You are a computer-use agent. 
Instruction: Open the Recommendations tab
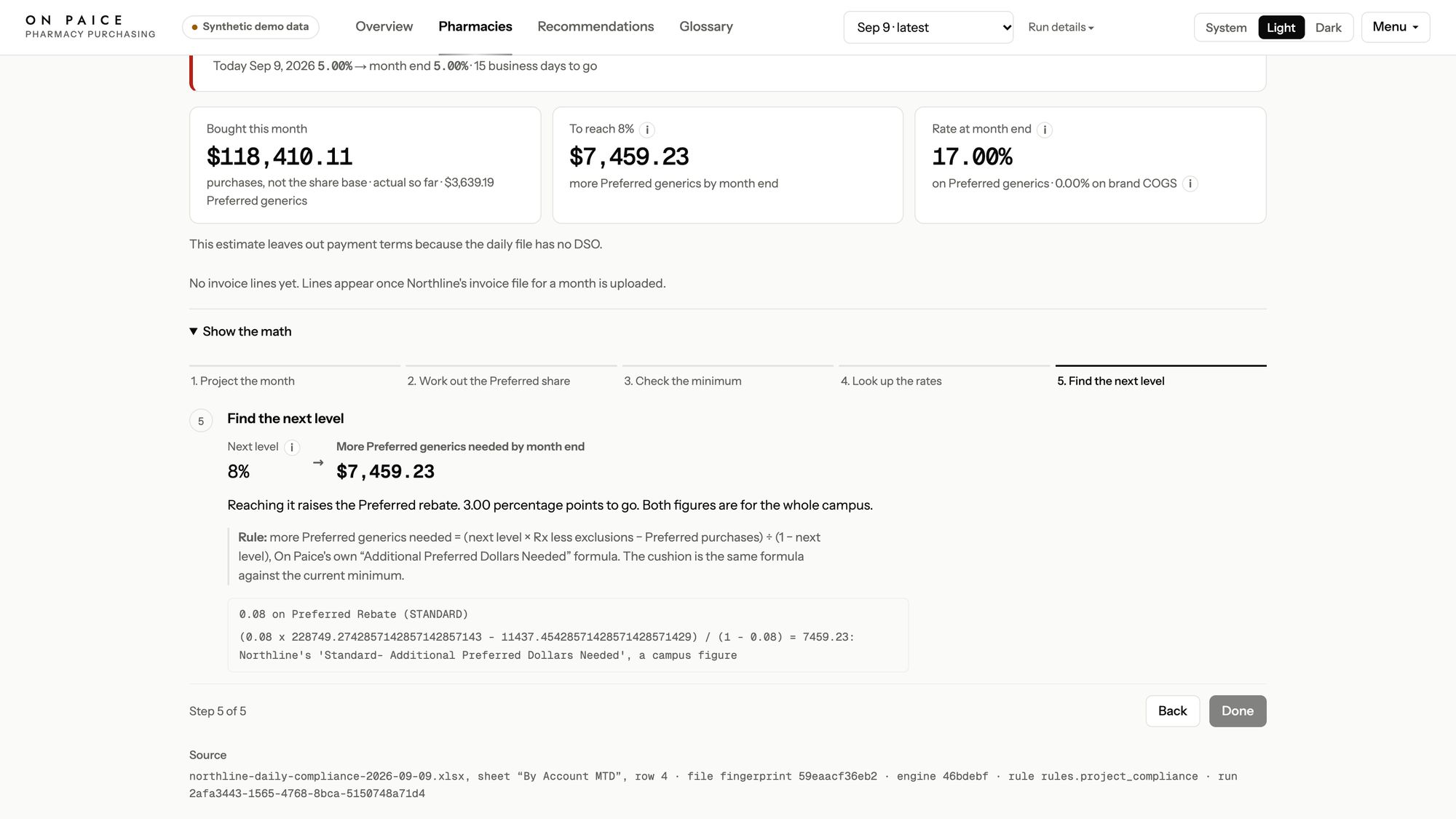tap(596, 27)
